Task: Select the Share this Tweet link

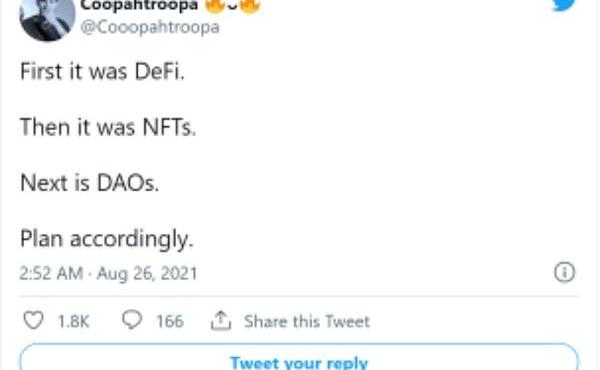Action: [x=307, y=321]
